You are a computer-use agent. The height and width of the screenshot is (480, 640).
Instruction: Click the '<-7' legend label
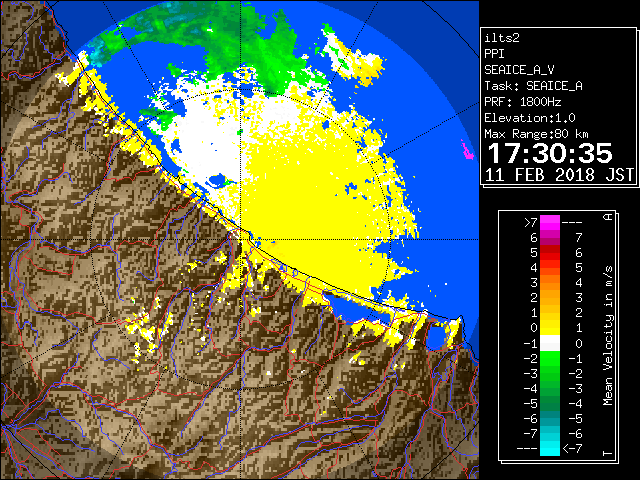click(x=572, y=449)
